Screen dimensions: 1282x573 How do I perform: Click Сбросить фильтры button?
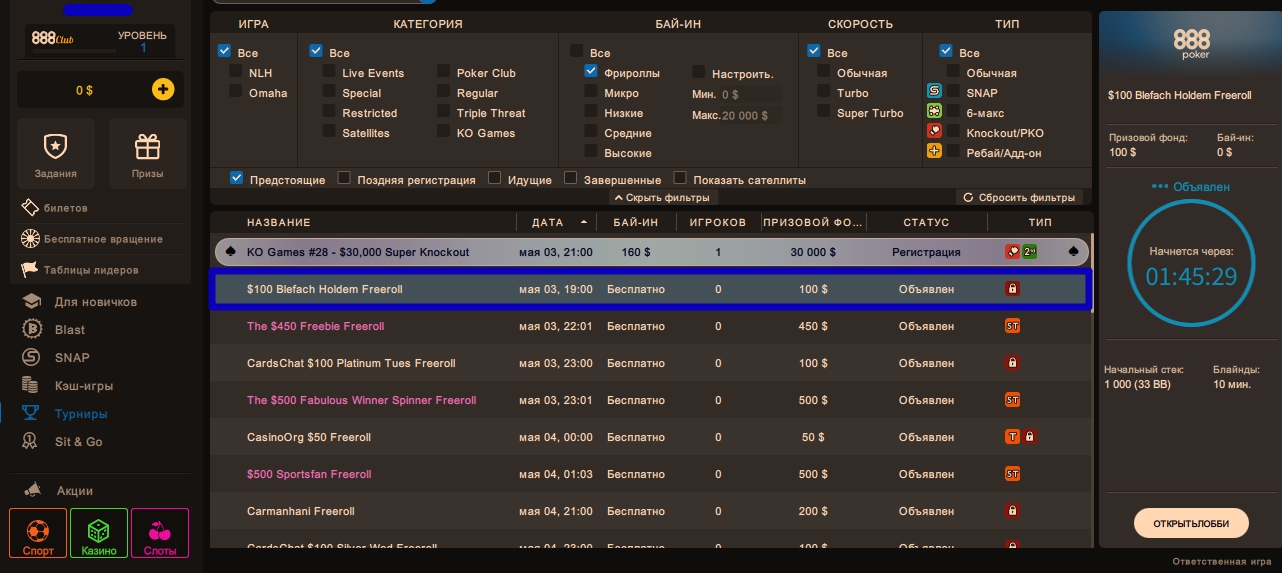coord(1021,197)
